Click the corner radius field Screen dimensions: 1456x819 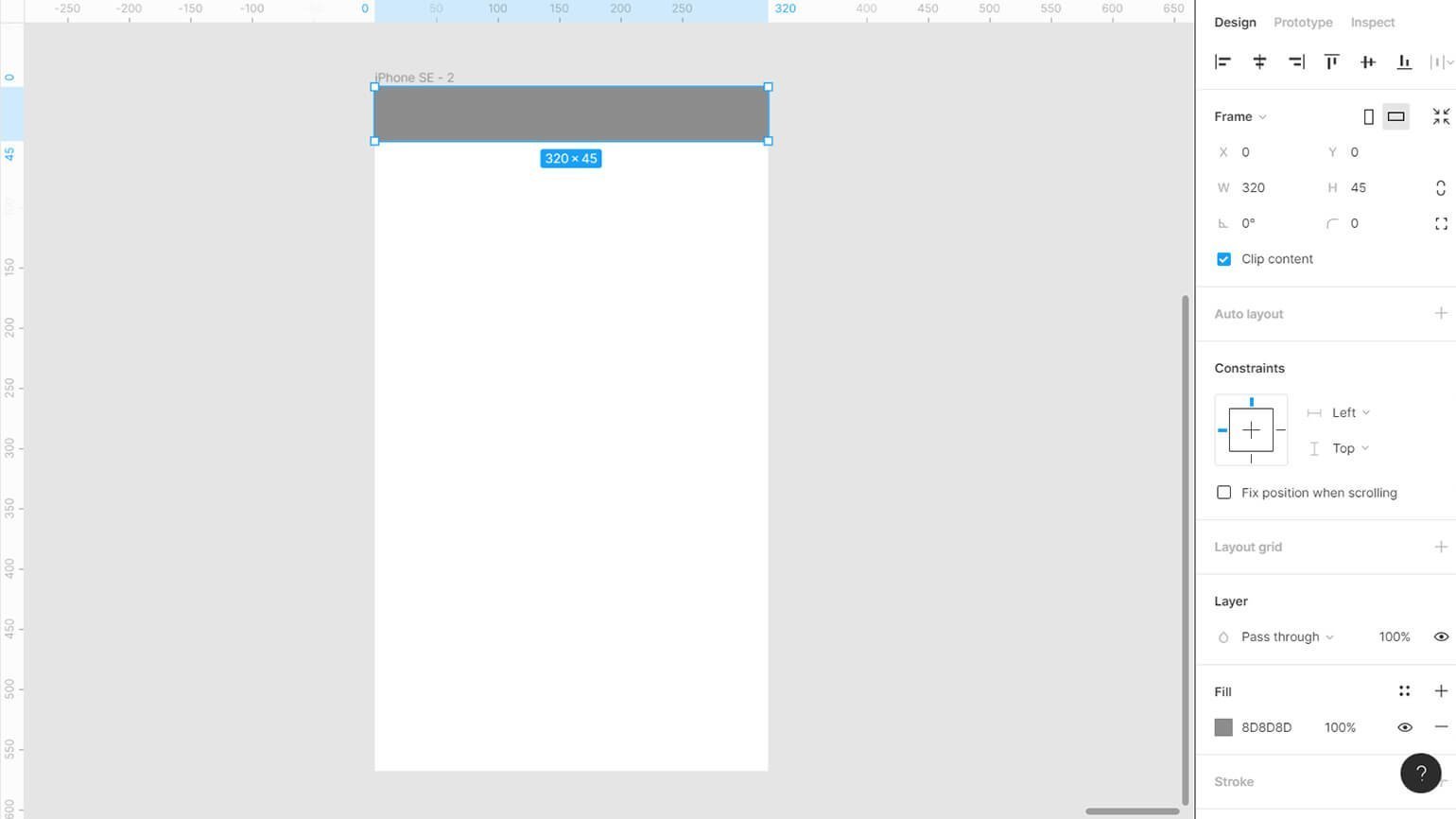click(x=1376, y=224)
